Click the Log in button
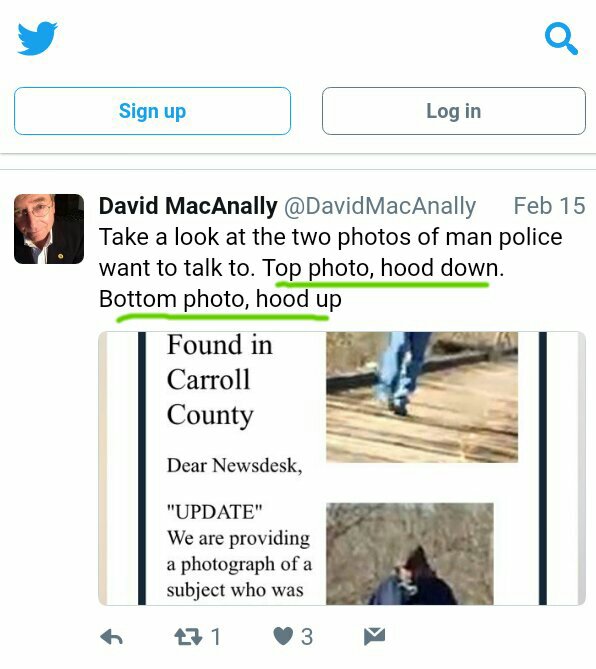This screenshot has width=596, height=669. tap(454, 111)
